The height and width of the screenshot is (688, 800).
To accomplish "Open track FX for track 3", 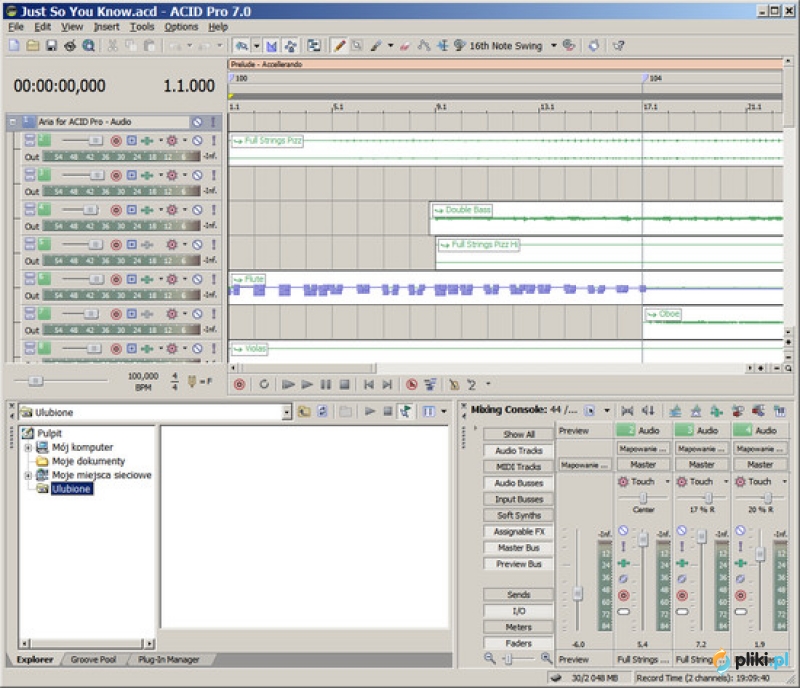I will coord(147,176).
